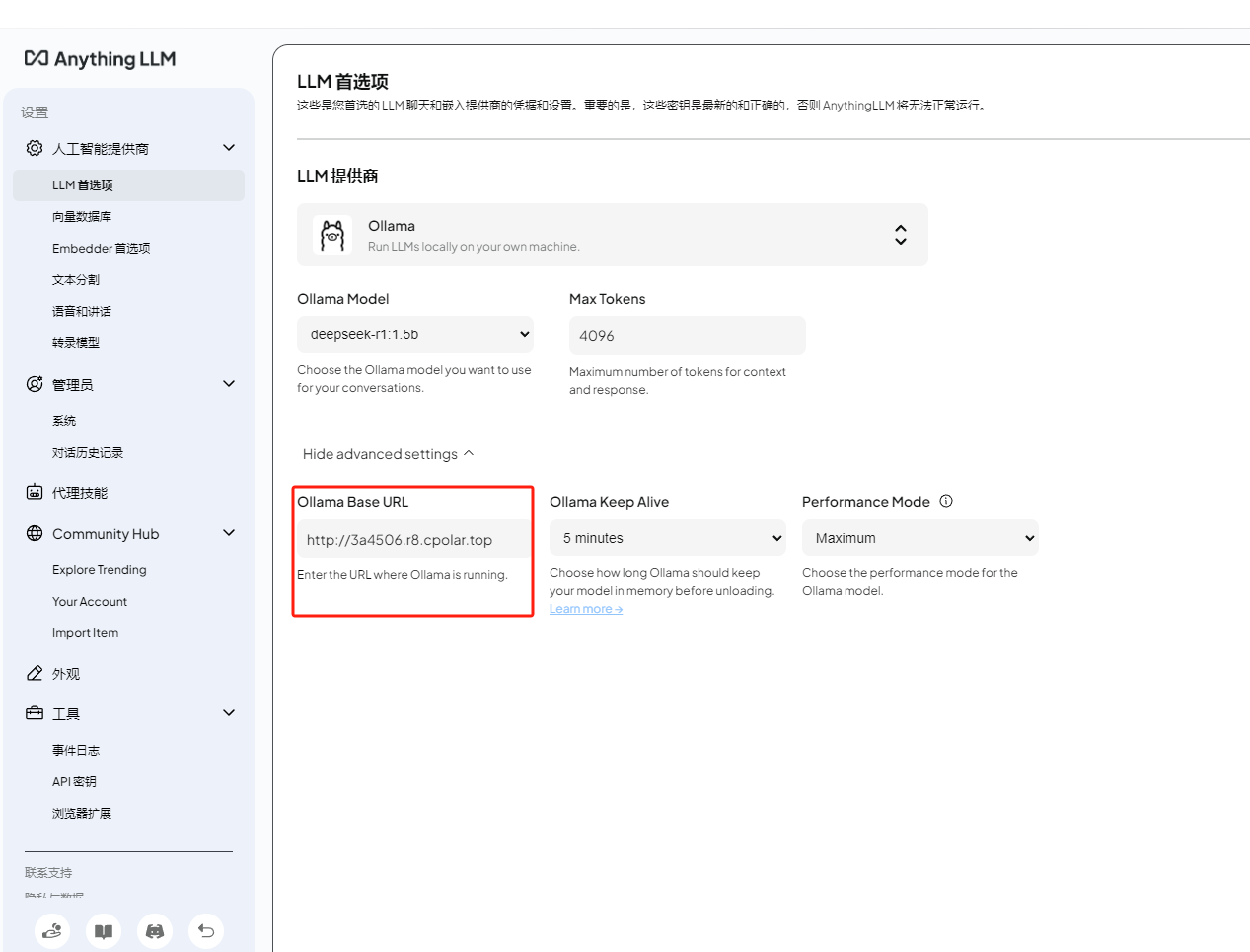This screenshot has height=952, width=1250.
Task: Click the admin icon beside 管理员
Action: pos(35,384)
